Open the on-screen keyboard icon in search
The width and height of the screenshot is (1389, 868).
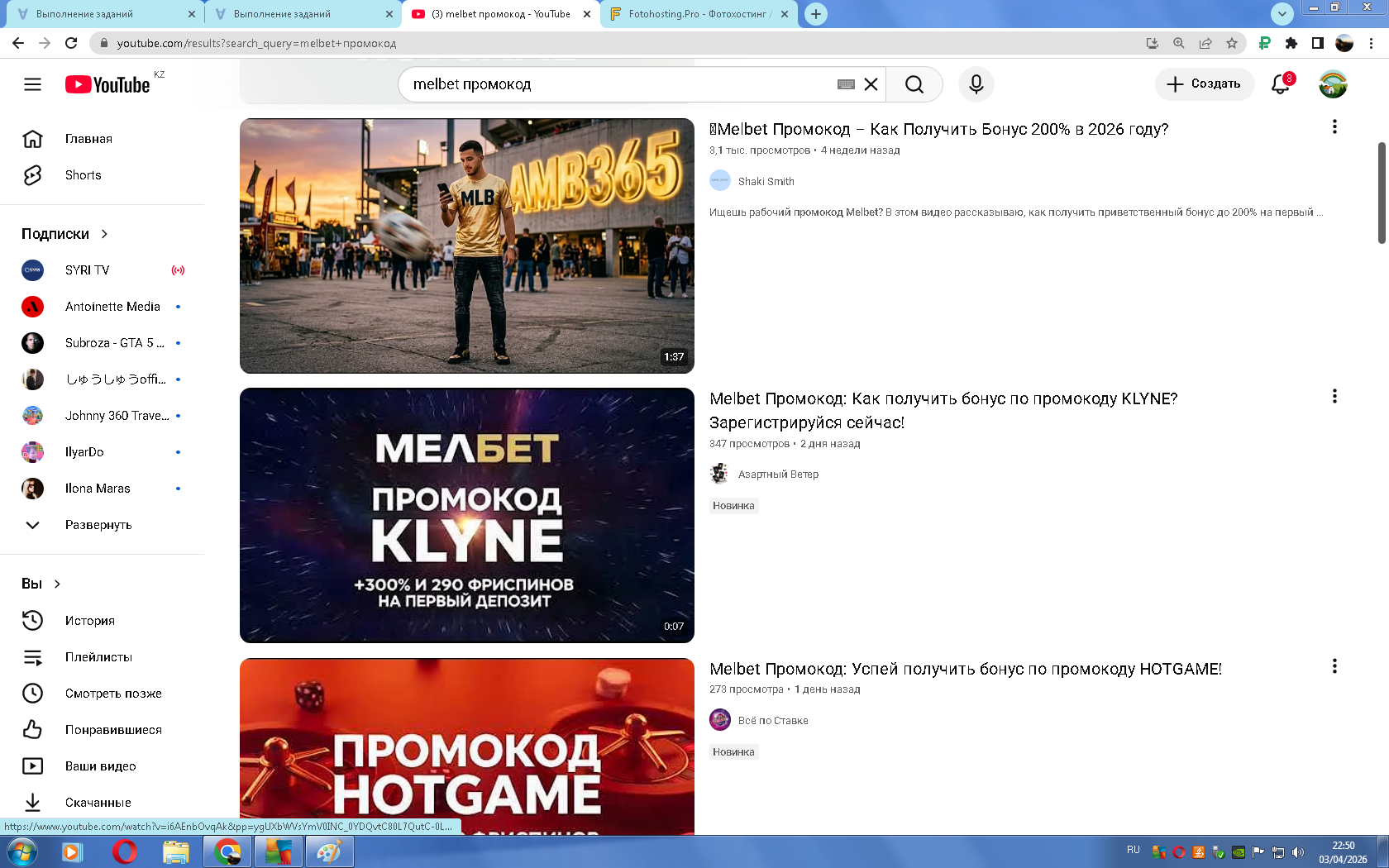(x=845, y=84)
